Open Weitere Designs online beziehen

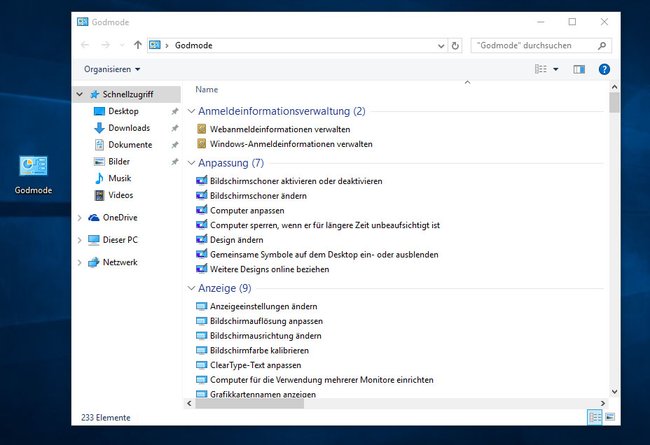pos(269,269)
